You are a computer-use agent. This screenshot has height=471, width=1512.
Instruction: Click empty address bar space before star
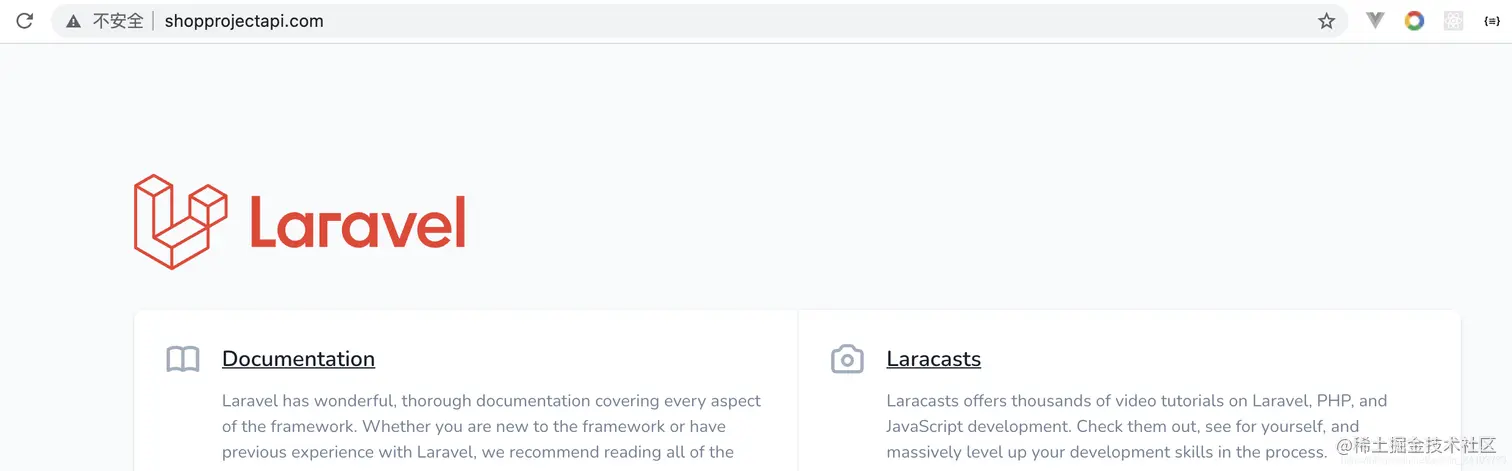(x=800, y=21)
